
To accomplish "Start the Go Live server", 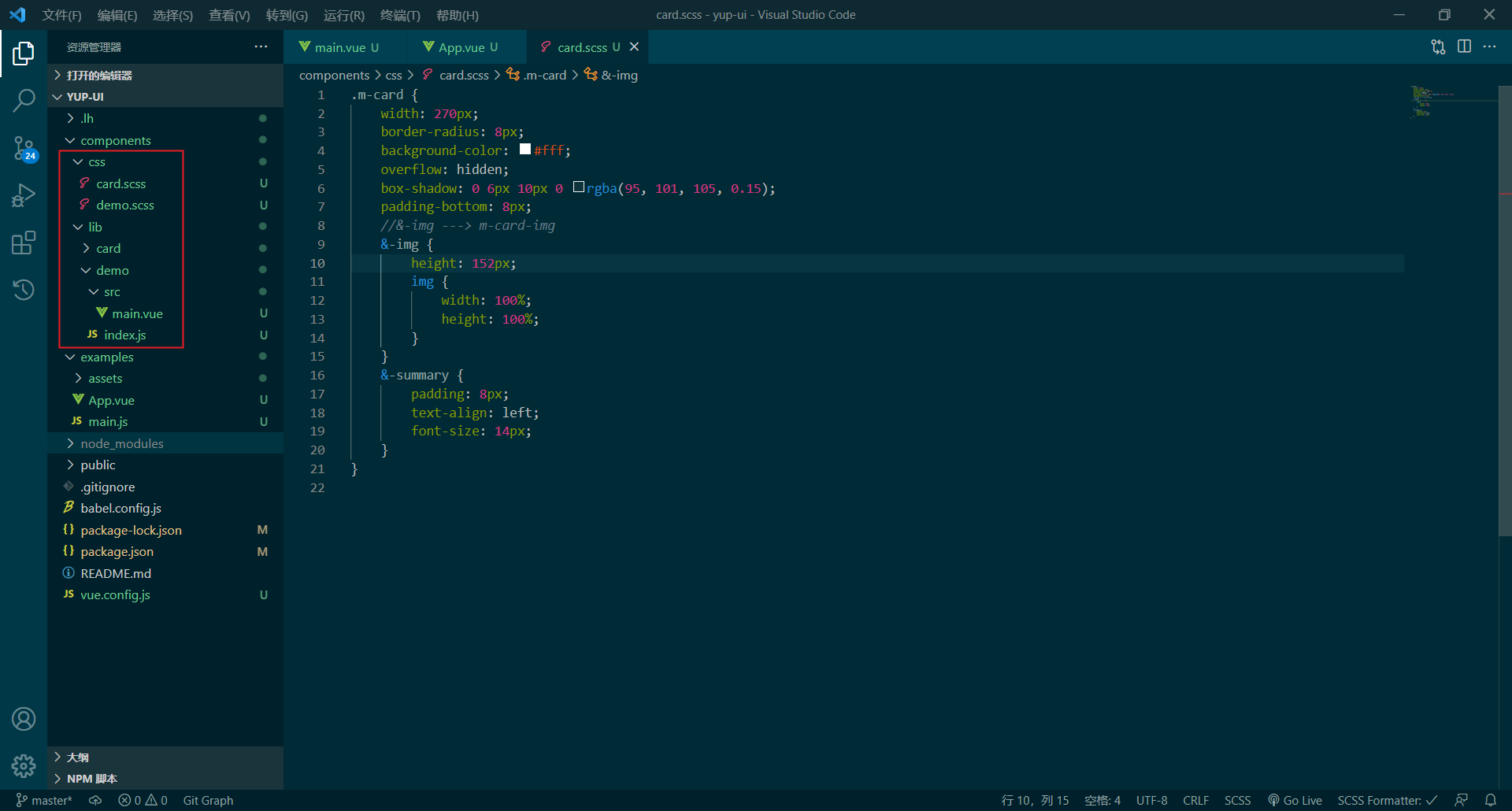I will click(1295, 800).
